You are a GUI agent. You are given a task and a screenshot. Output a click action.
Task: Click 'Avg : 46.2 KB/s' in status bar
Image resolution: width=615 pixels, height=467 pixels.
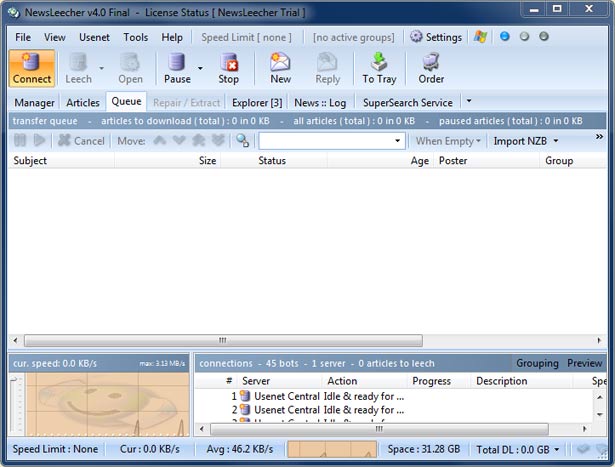pyautogui.click(x=240, y=449)
